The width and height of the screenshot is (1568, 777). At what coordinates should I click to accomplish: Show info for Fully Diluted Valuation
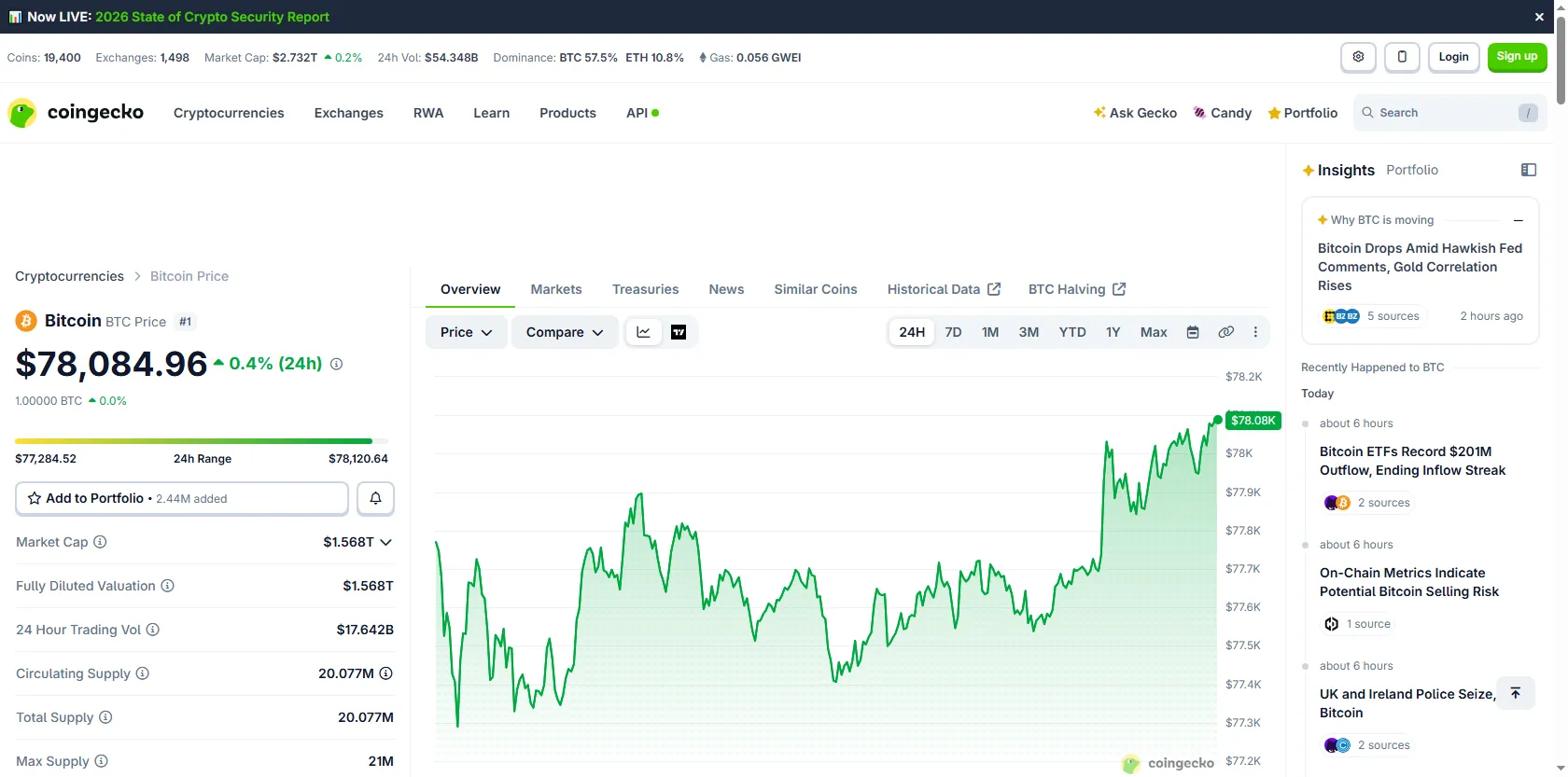pos(168,586)
